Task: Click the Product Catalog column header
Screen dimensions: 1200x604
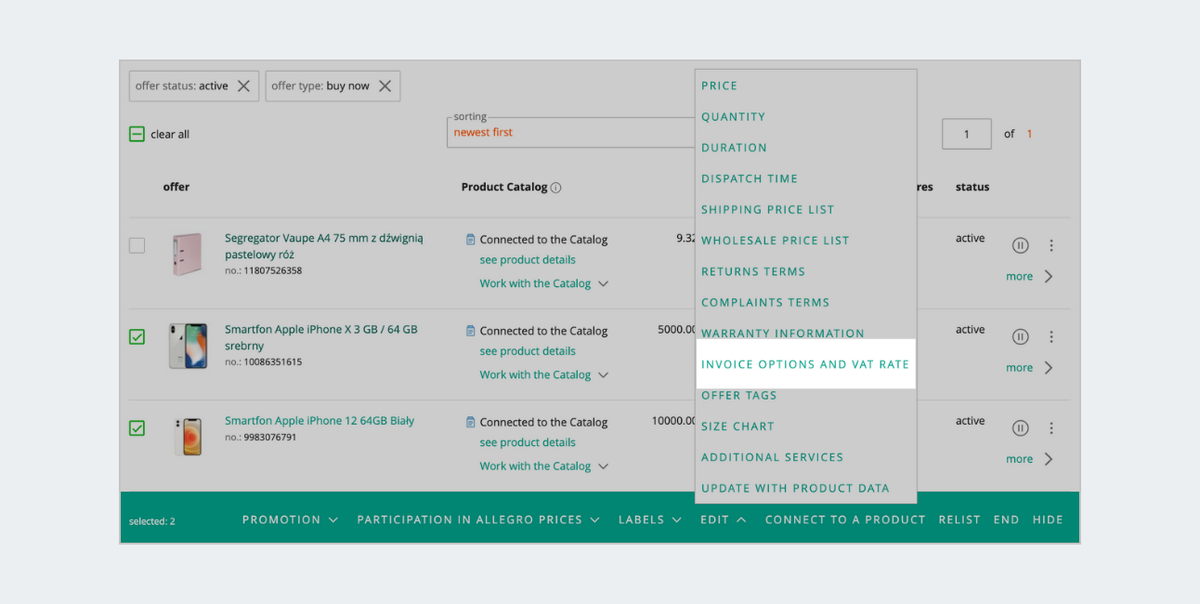Action: tap(504, 187)
